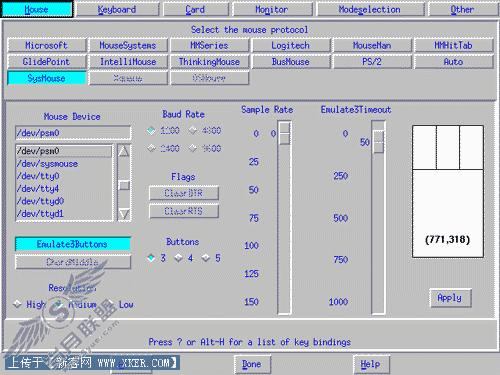This screenshot has height=375, width=500.
Task: Open the Monitor tab
Action: click(x=272, y=9)
